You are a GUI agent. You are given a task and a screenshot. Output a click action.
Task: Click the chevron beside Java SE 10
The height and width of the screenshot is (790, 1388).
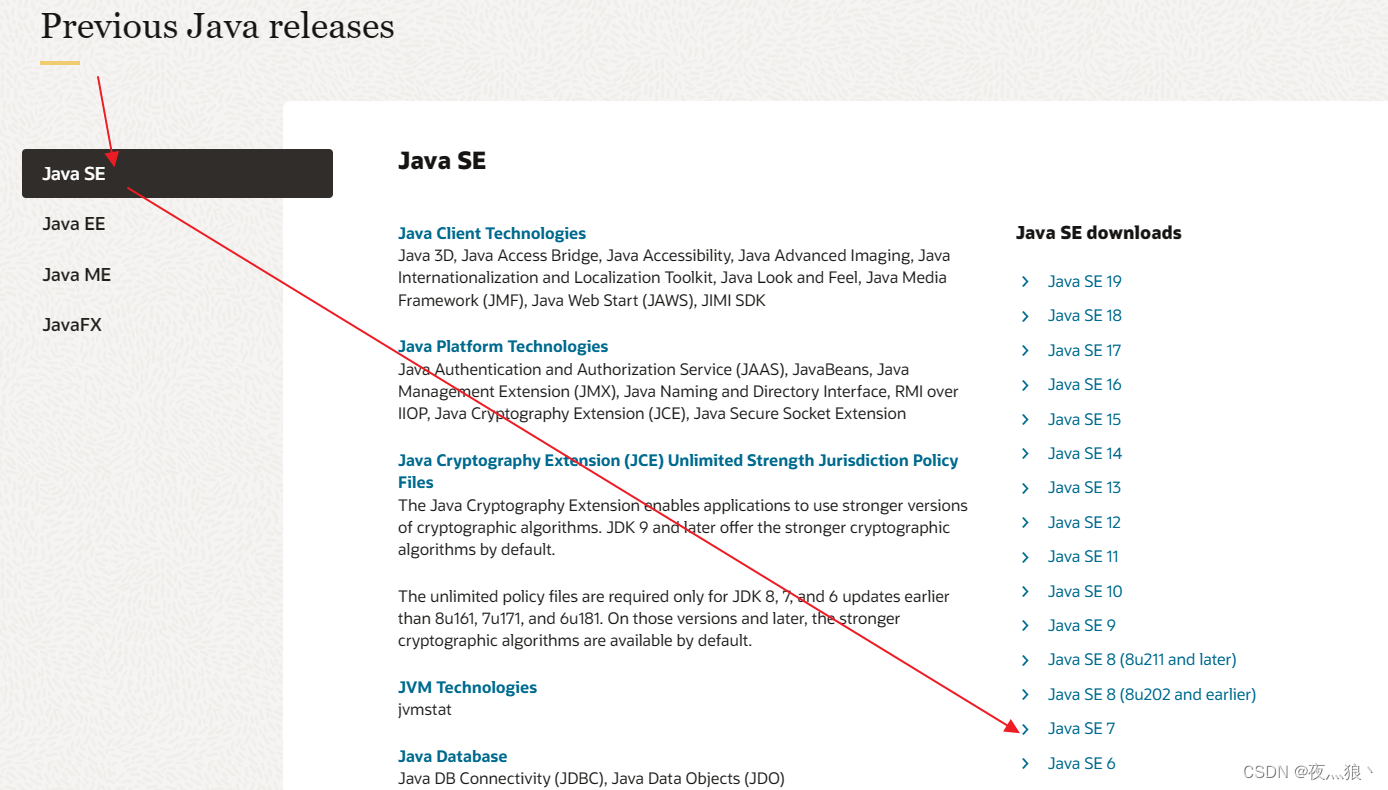pos(1025,591)
